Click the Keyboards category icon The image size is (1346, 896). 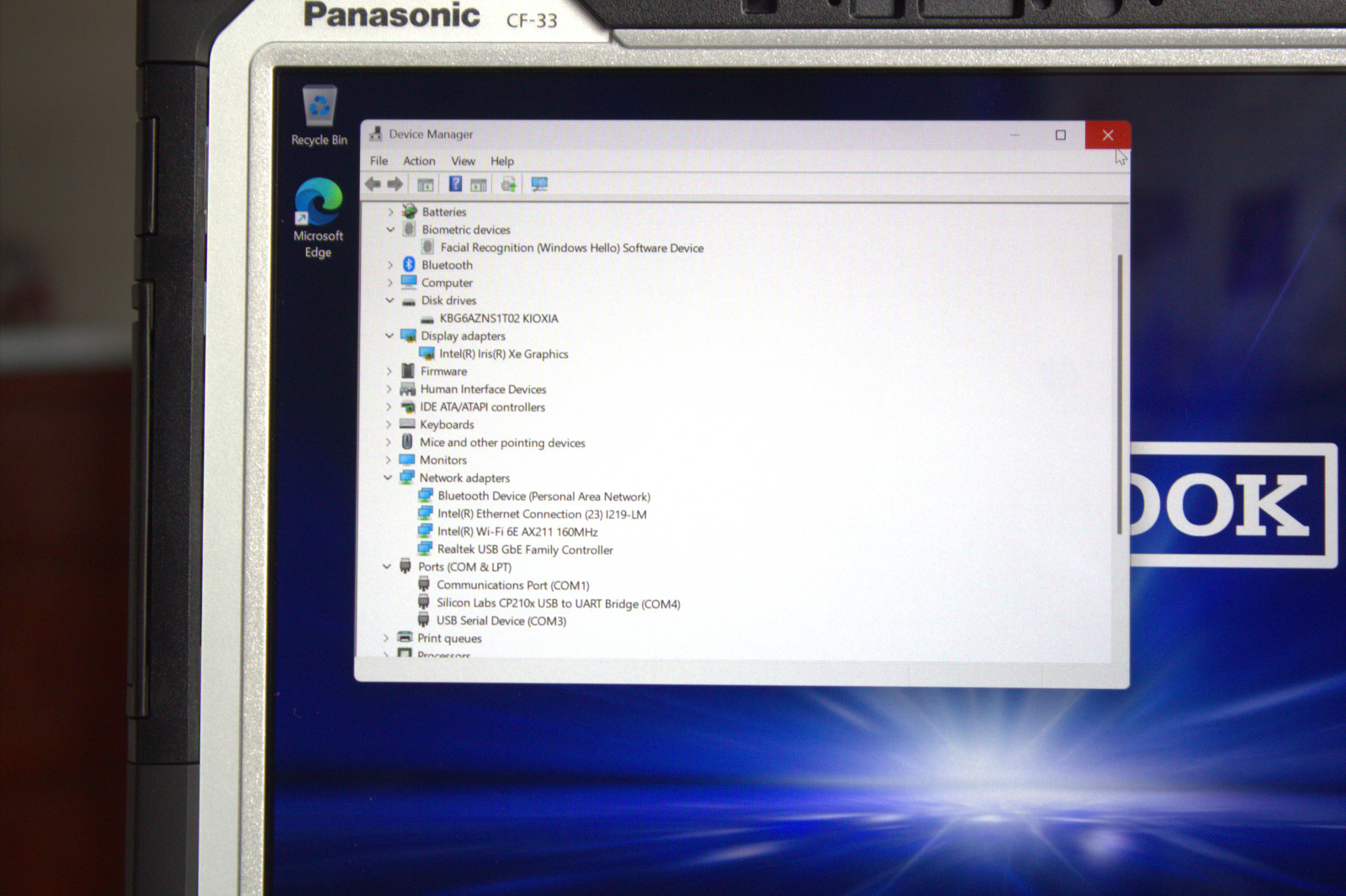click(407, 424)
